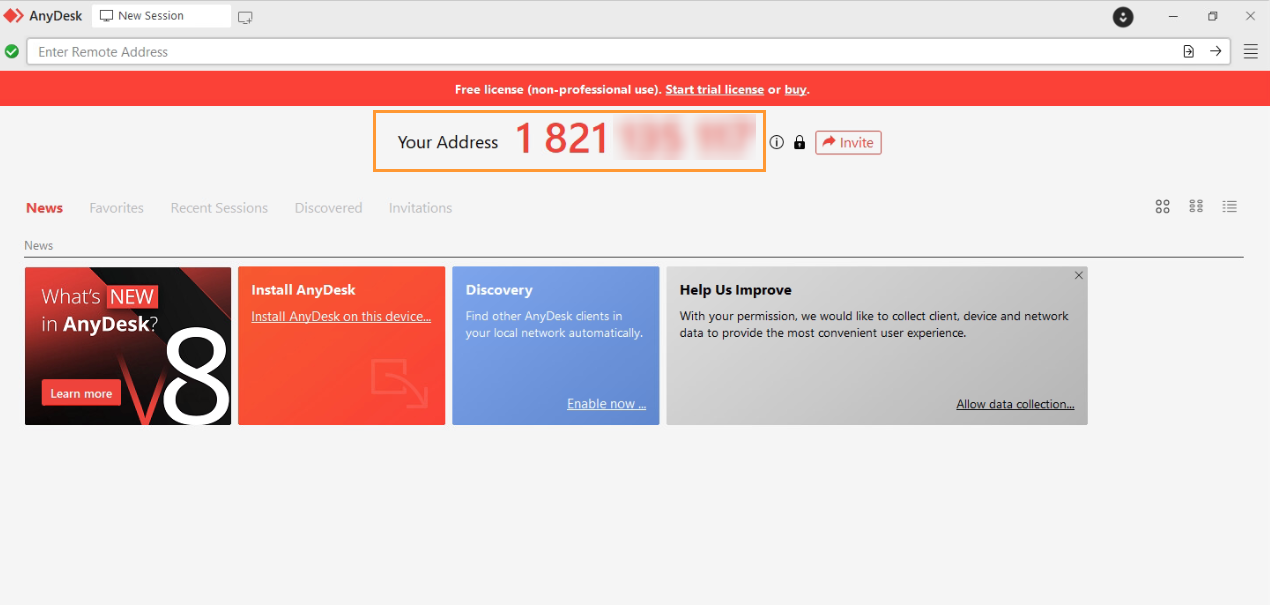Click the green connection status icon
The width and height of the screenshot is (1270, 605).
pyautogui.click(x=12, y=52)
